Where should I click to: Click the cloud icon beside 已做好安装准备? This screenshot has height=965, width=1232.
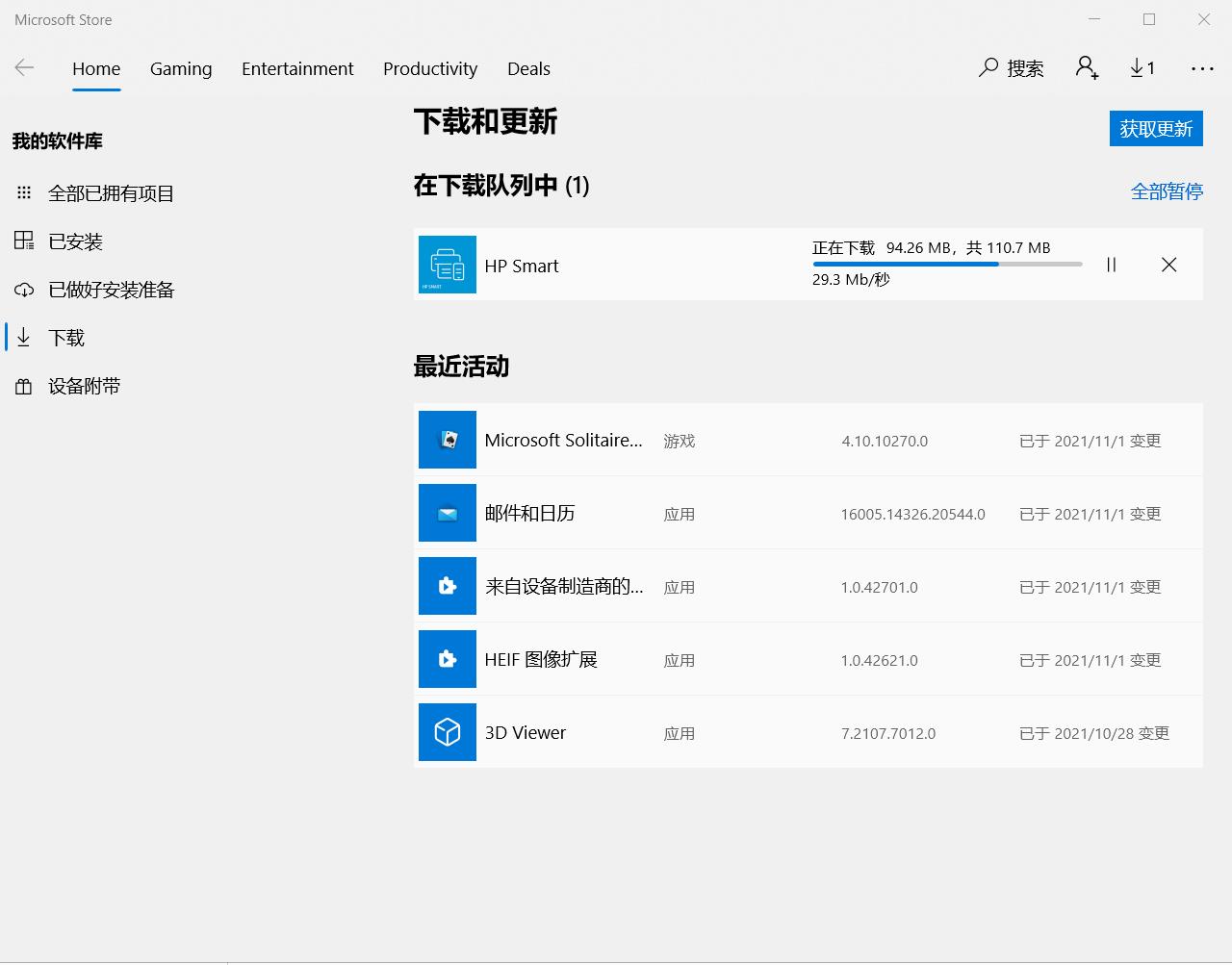tap(24, 290)
